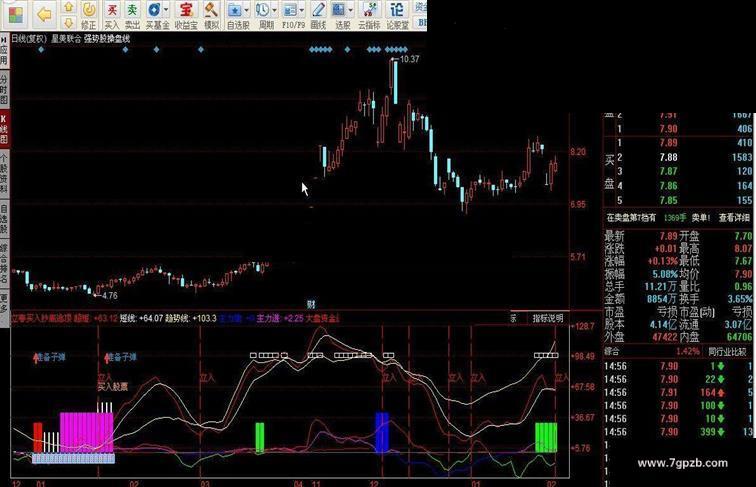
Task: Click the 指标说明 button
Action: point(548,318)
